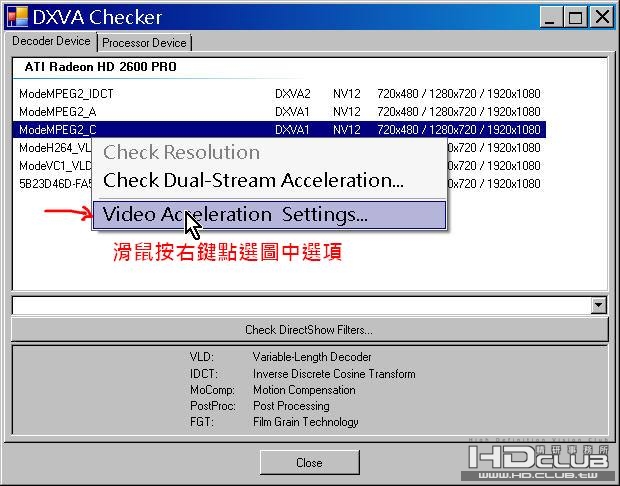Select the ModeMPEG2_IDCT row

[279, 94]
